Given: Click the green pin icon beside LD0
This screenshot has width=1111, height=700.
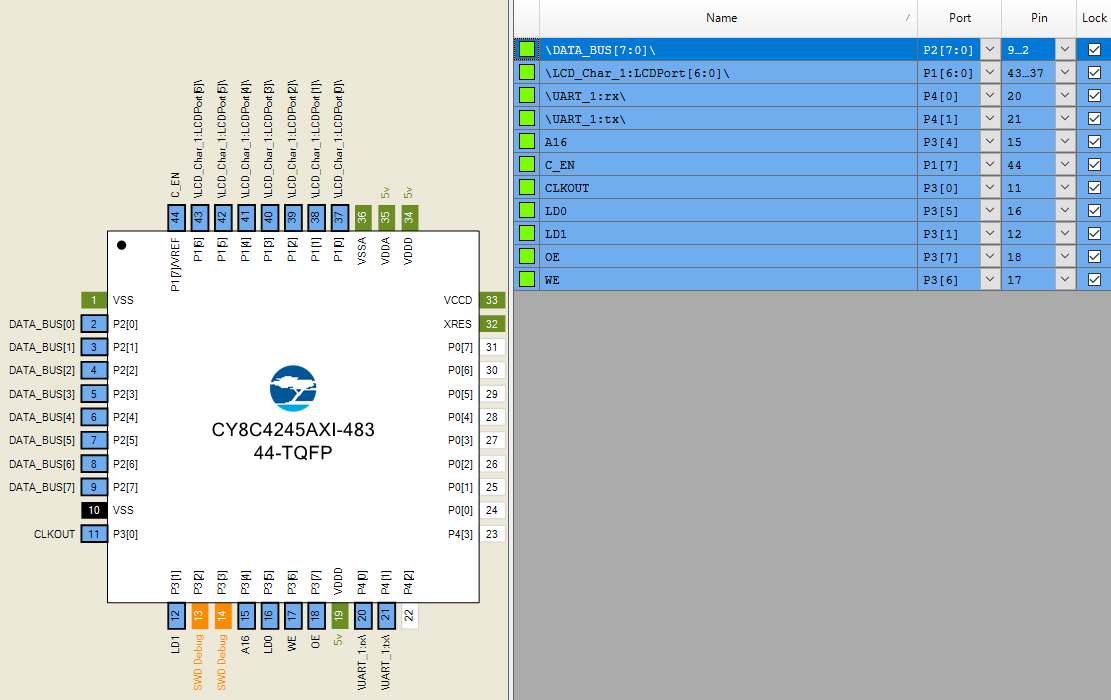Looking at the screenshot, I should (526, 210).
